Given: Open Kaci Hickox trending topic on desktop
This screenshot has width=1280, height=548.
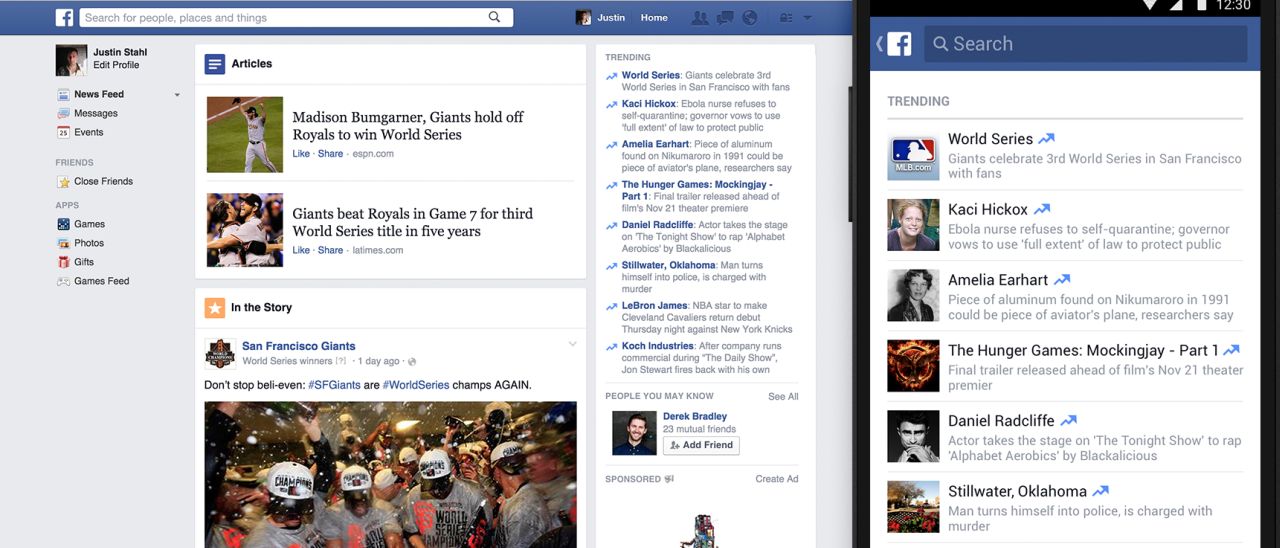Looking at the screenshot, I should point(649,104).
